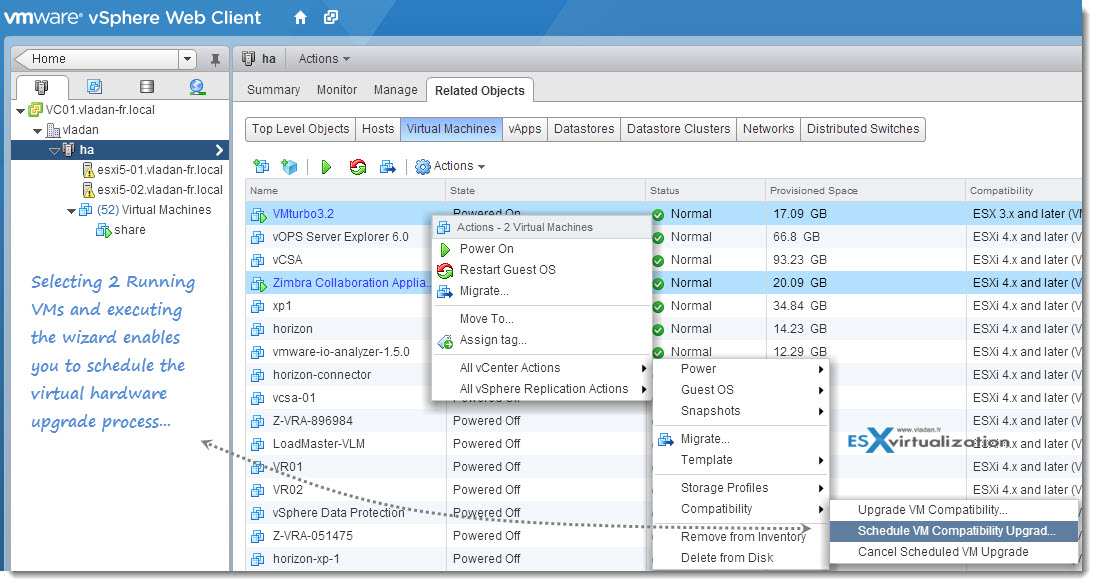Open VMs and Templates navigator tab icon

(x=94, y=86)
